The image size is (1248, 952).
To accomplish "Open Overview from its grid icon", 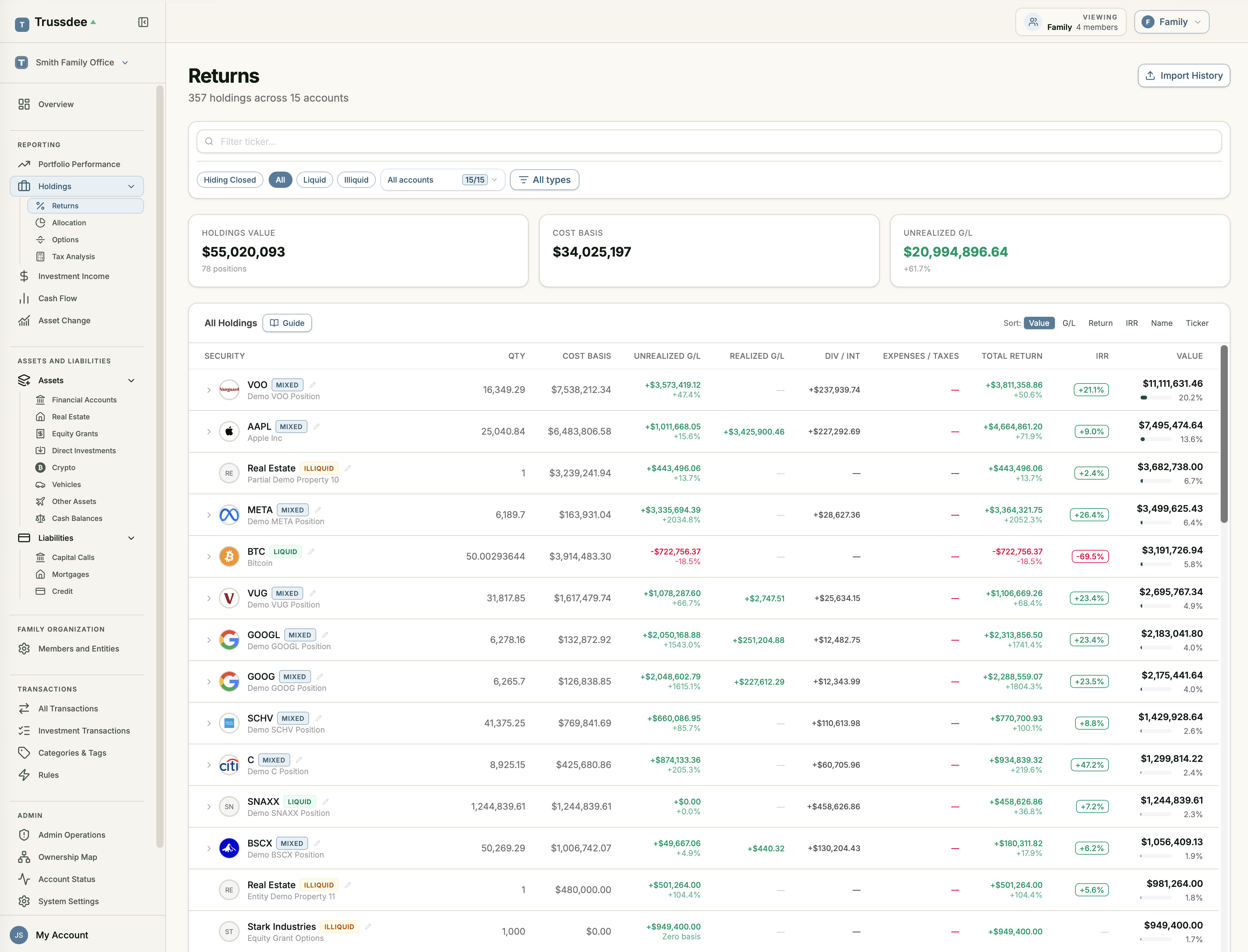I will click(24, 104).
